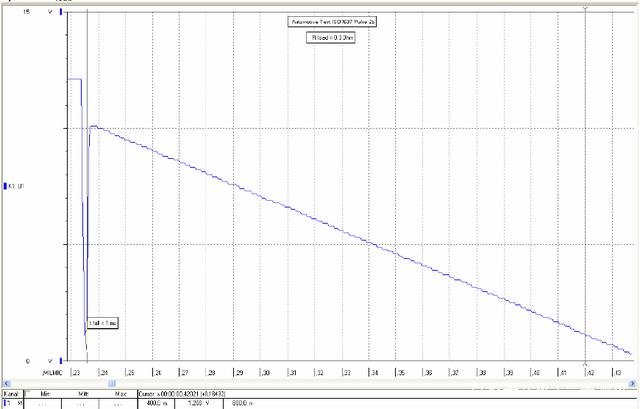The height and width of the screenshot is (409, 640).
Task: Click the 400.0 m value cell
Action: click(x=157, y=404)
